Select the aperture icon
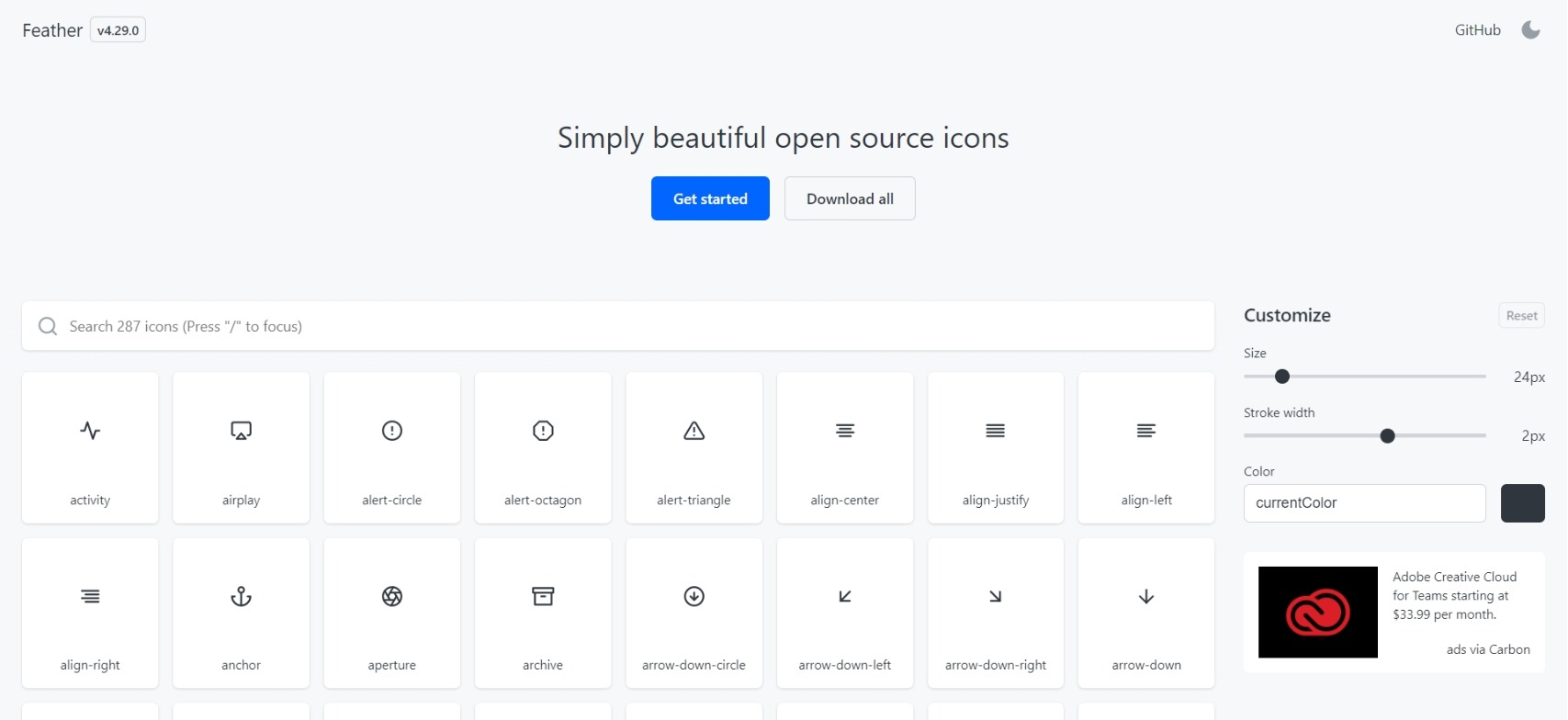 pos(392,613)
